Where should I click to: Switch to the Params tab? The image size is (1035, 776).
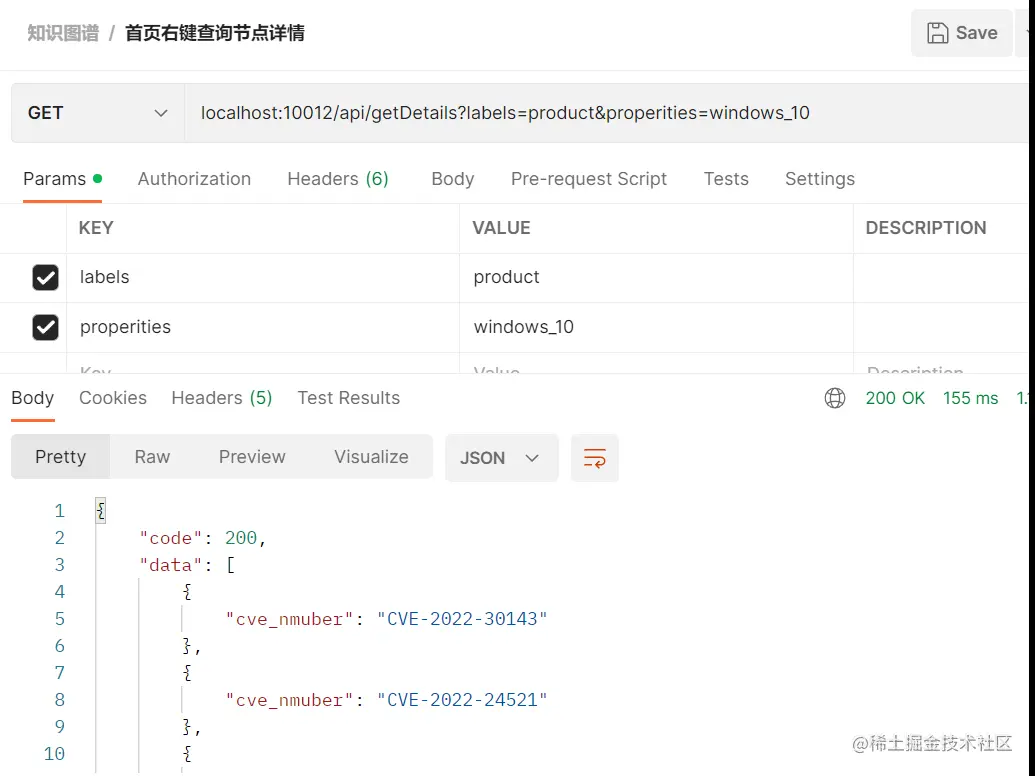[x=62, y=179]
